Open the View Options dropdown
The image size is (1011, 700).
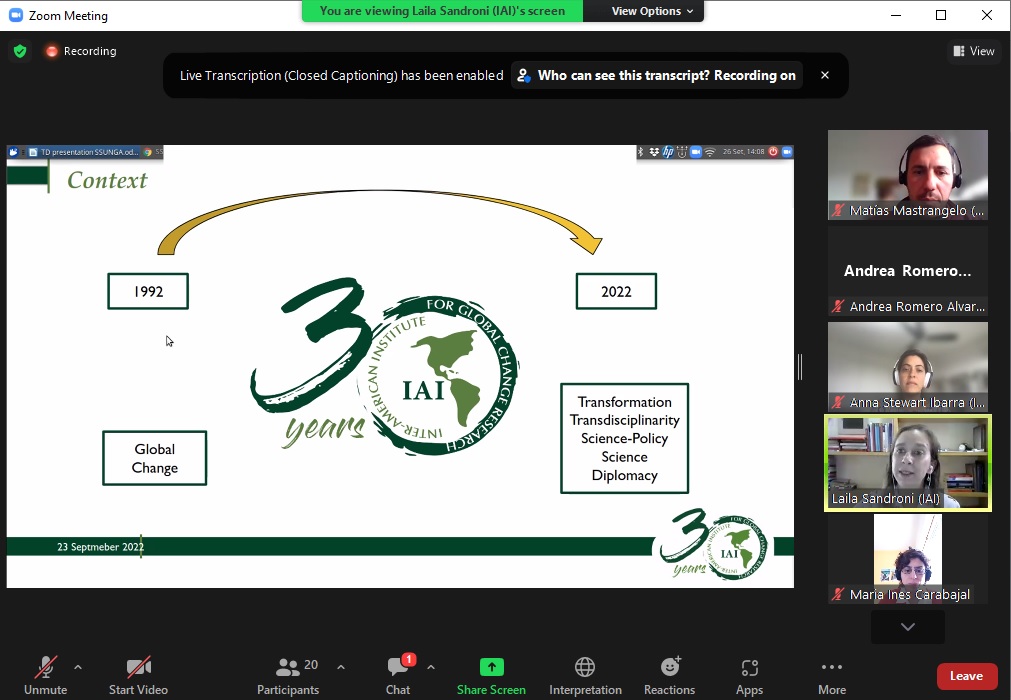[652, 11]
